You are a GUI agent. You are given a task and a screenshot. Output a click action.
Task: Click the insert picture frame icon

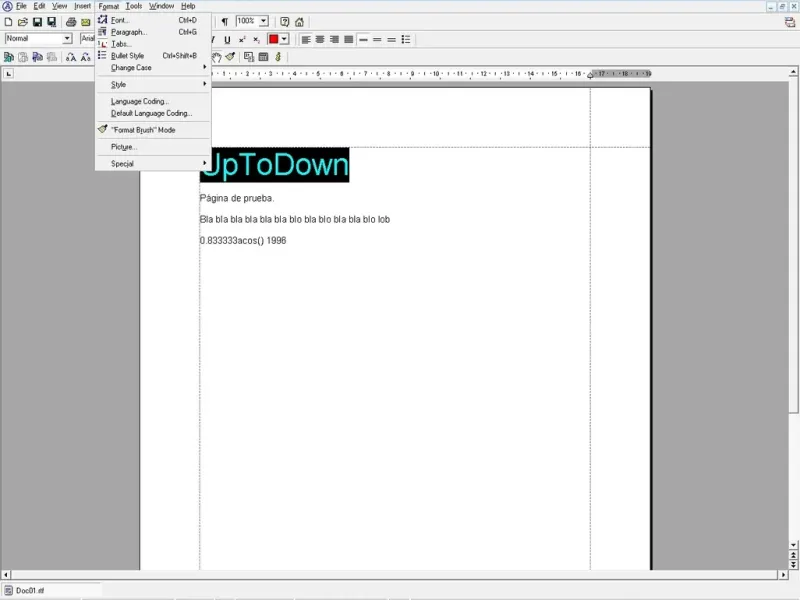pyautogui.click(x=248, y=57)
